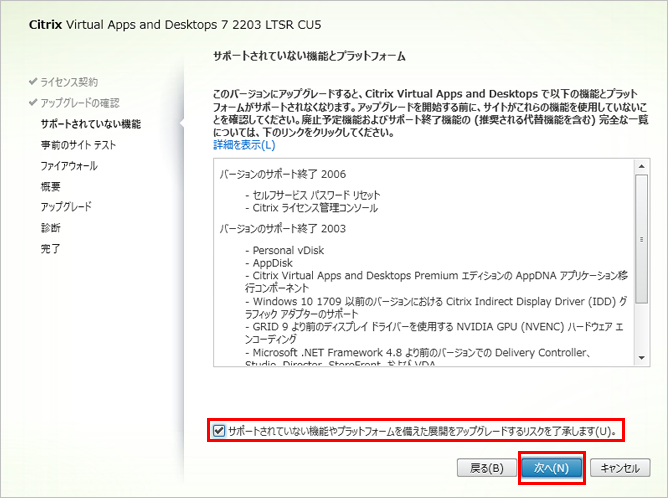
Task: Click the Microsoft .NET Framework 4.8 entry
Action: click(418, 358)
